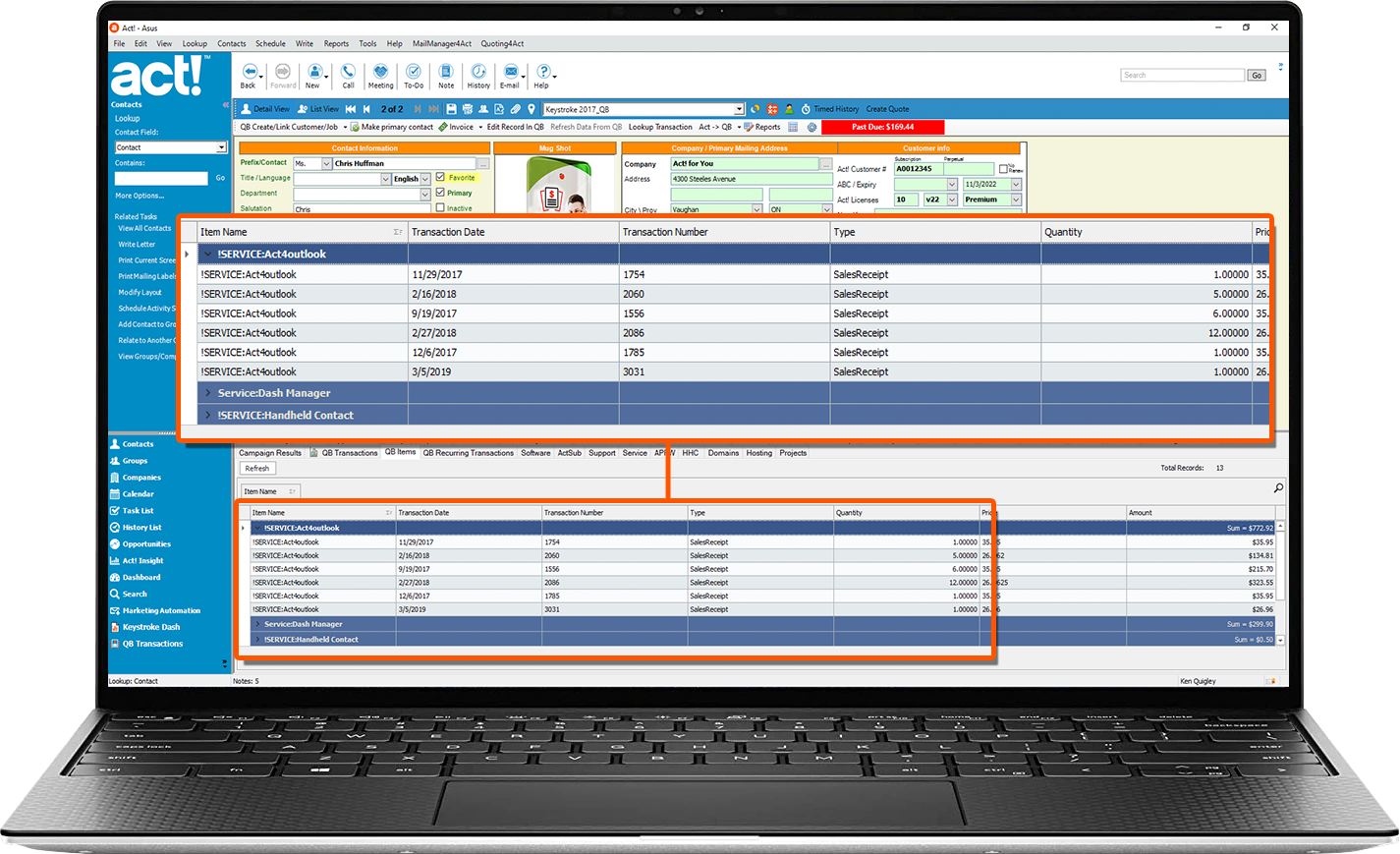Open History from the toolbar clock icon
This screenshot has height=854, width=1400.
point(478,72)
